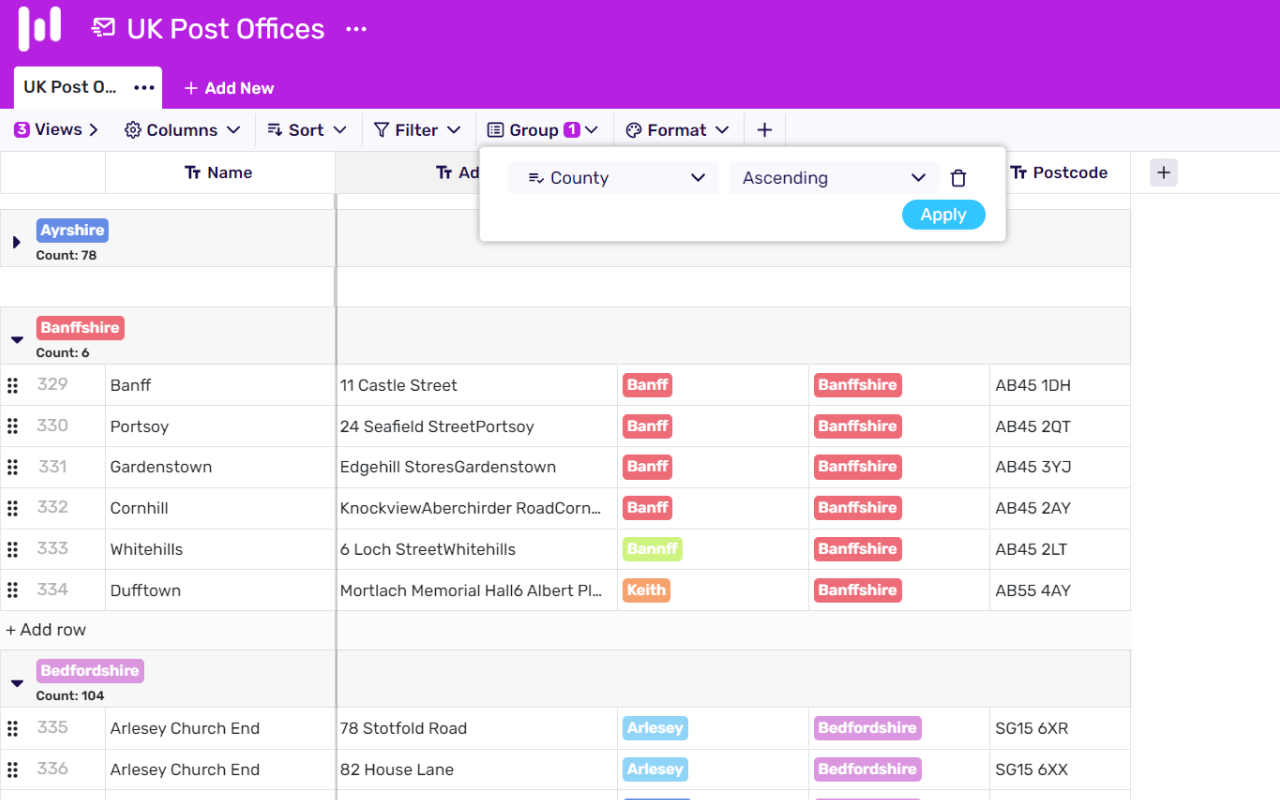Open the County field dropdown

pyautogui.click(x=613, y=177)
